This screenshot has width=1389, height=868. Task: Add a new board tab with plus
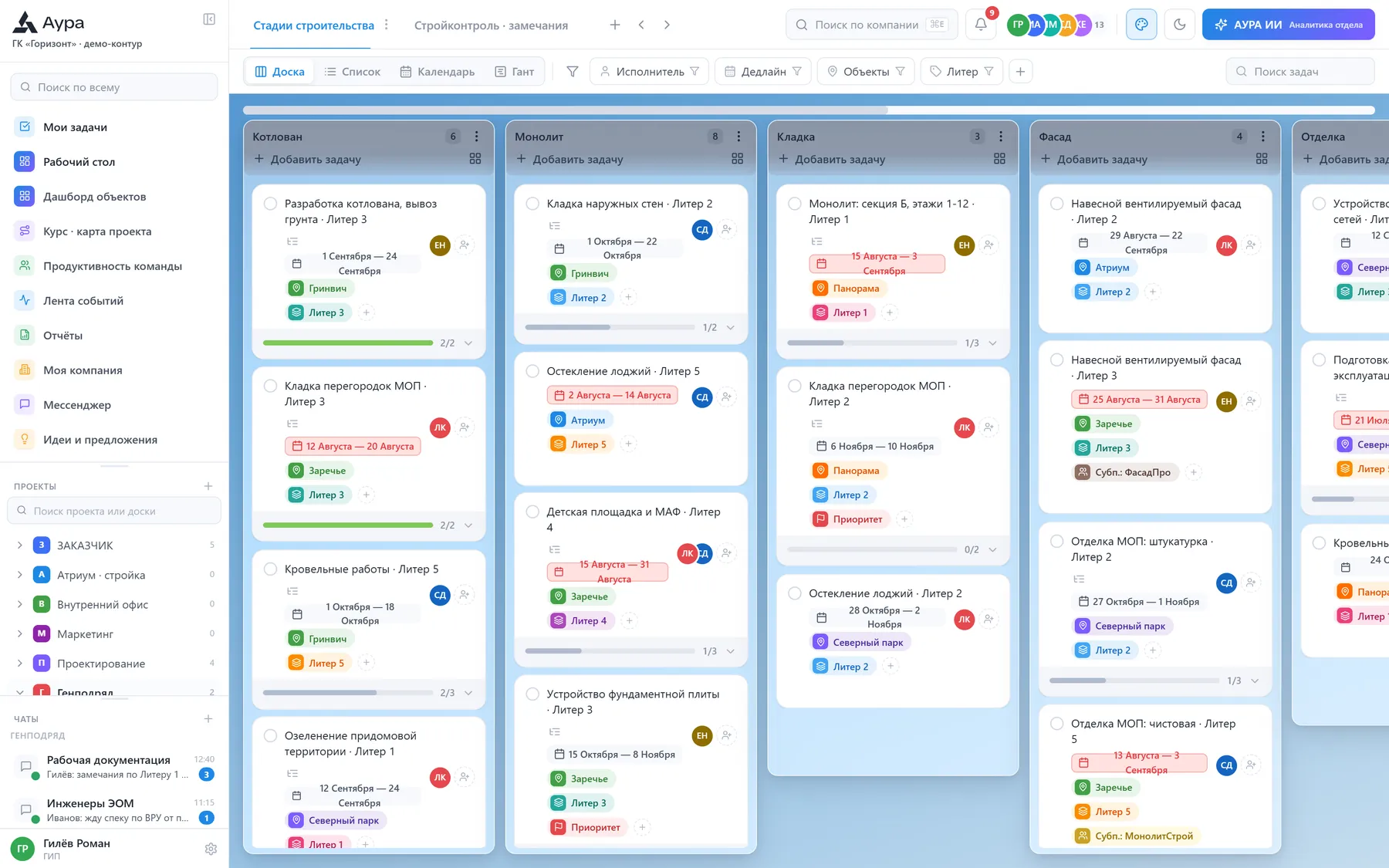615,25
